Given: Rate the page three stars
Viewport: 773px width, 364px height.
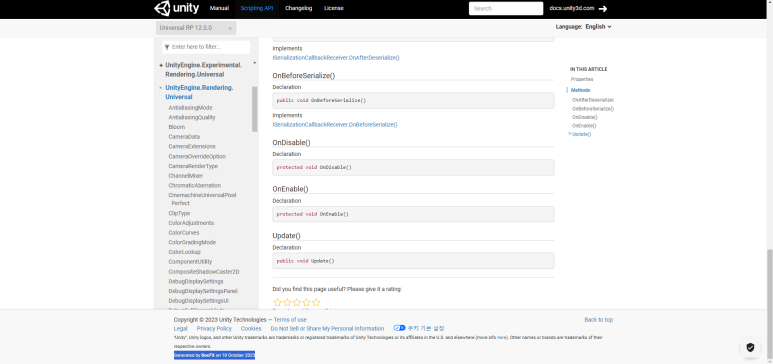Looking at the screenshot, I should click(297, 302).
